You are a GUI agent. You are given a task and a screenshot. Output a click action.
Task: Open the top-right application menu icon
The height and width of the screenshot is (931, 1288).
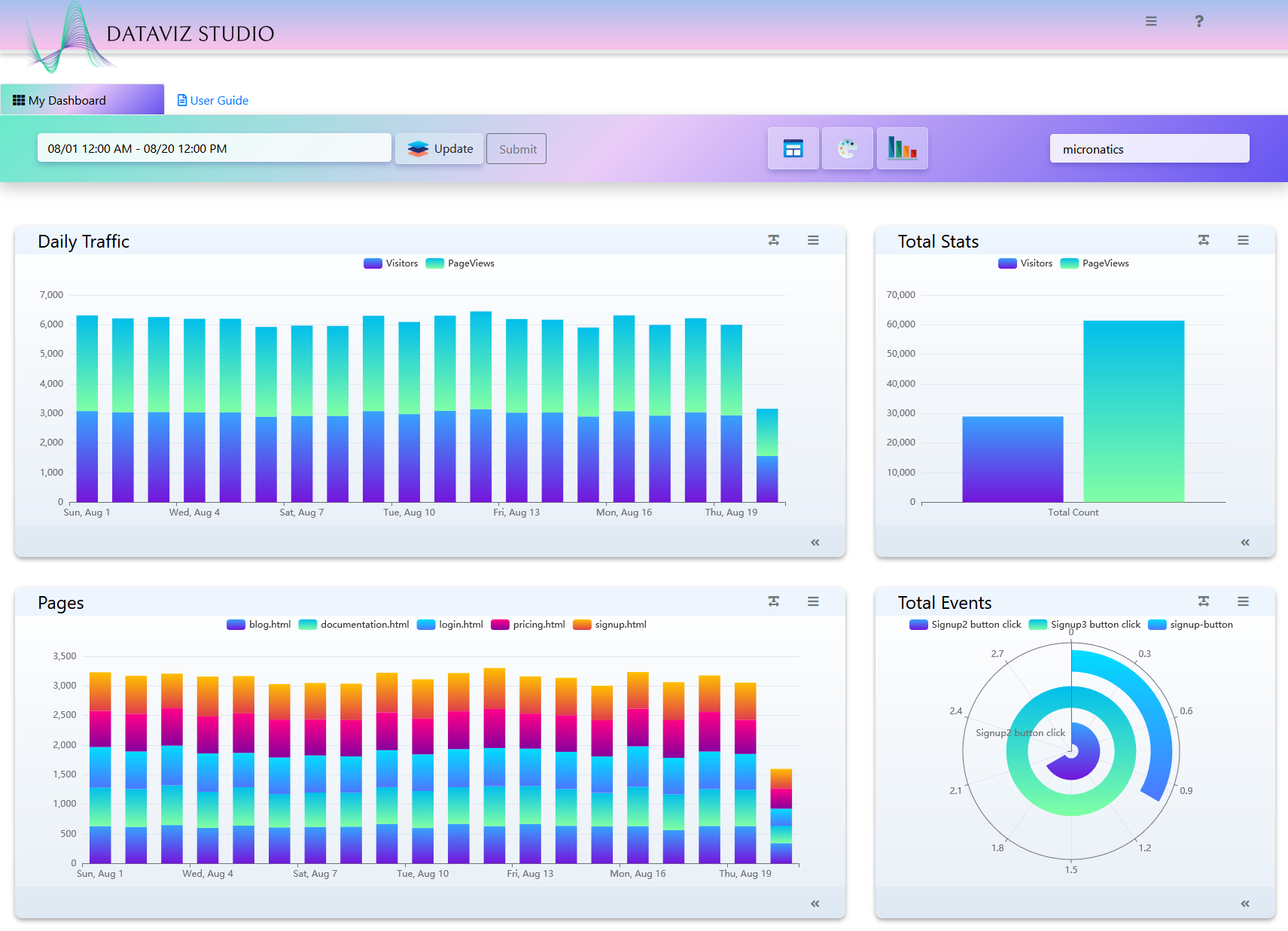pyautogui.click(x=1151, y=21)
